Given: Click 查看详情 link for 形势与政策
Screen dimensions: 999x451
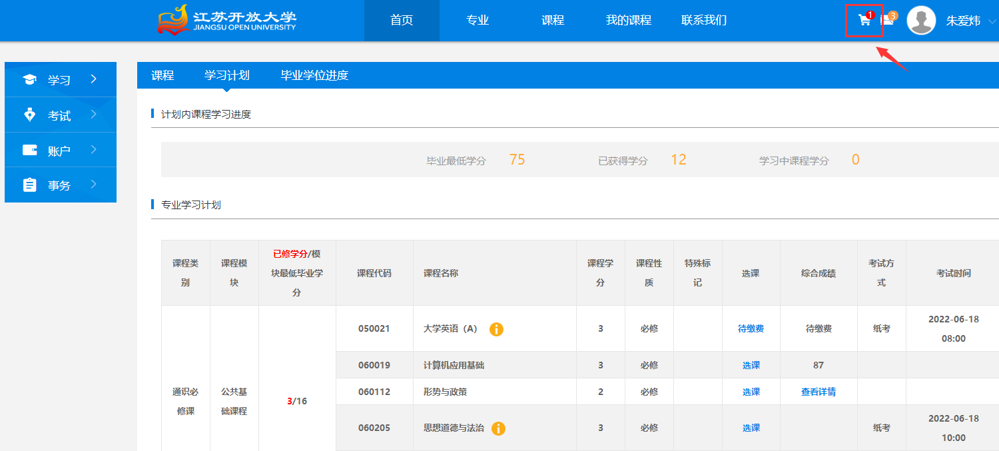Looking at the screenshot, I should 818,392.
